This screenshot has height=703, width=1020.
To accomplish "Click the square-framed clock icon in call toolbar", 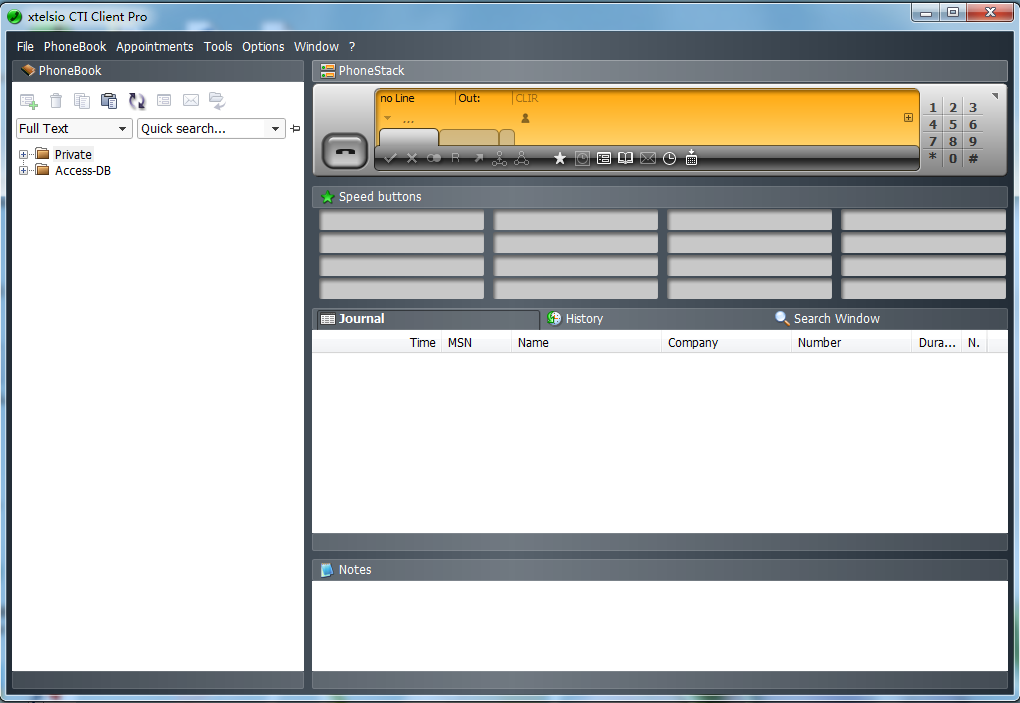I will click(582, 159).
